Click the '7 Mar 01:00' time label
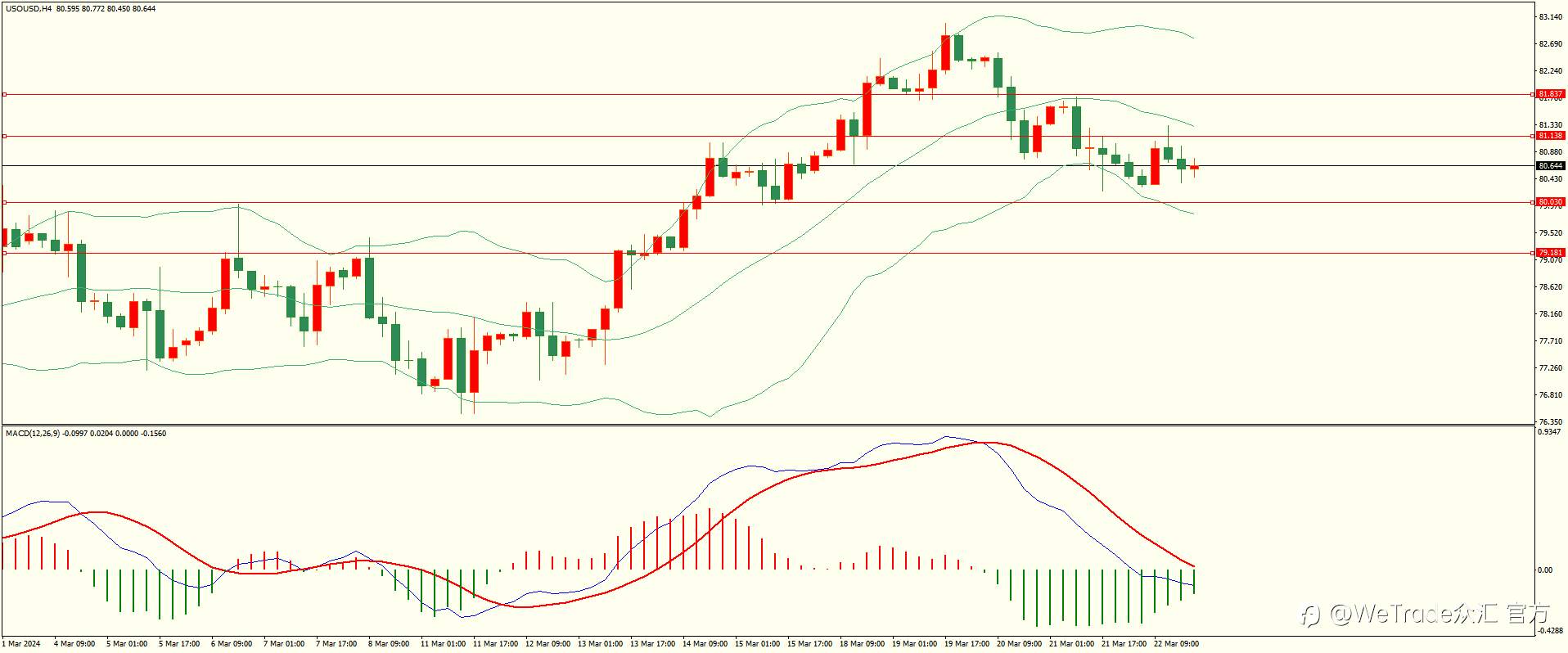The width and height of the screenshot is (1568, 653). pyautogui.click(x=284, y=644)
